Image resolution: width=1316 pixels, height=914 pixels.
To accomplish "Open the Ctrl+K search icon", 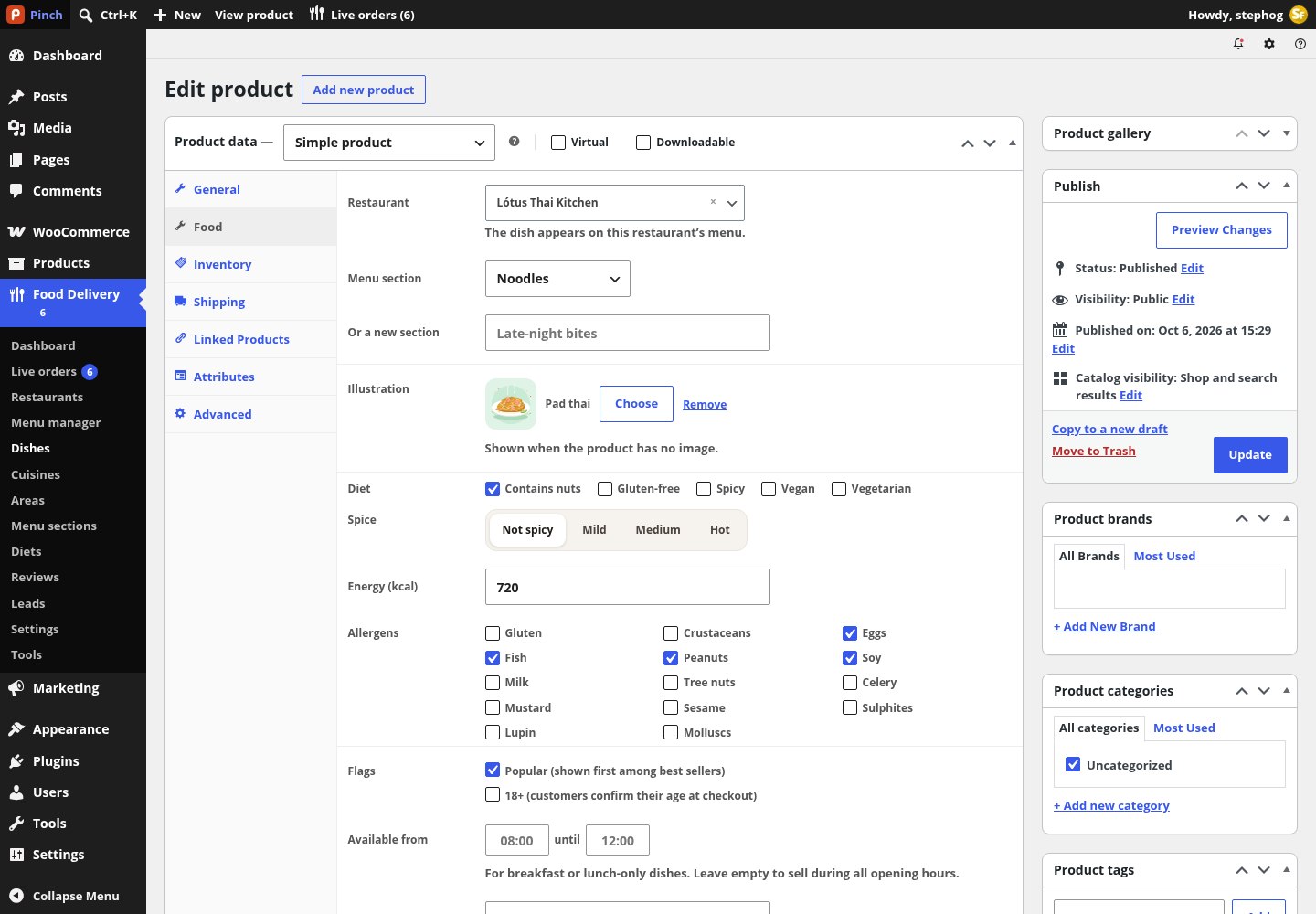I will pyautogui.click(x=86, y=15).
